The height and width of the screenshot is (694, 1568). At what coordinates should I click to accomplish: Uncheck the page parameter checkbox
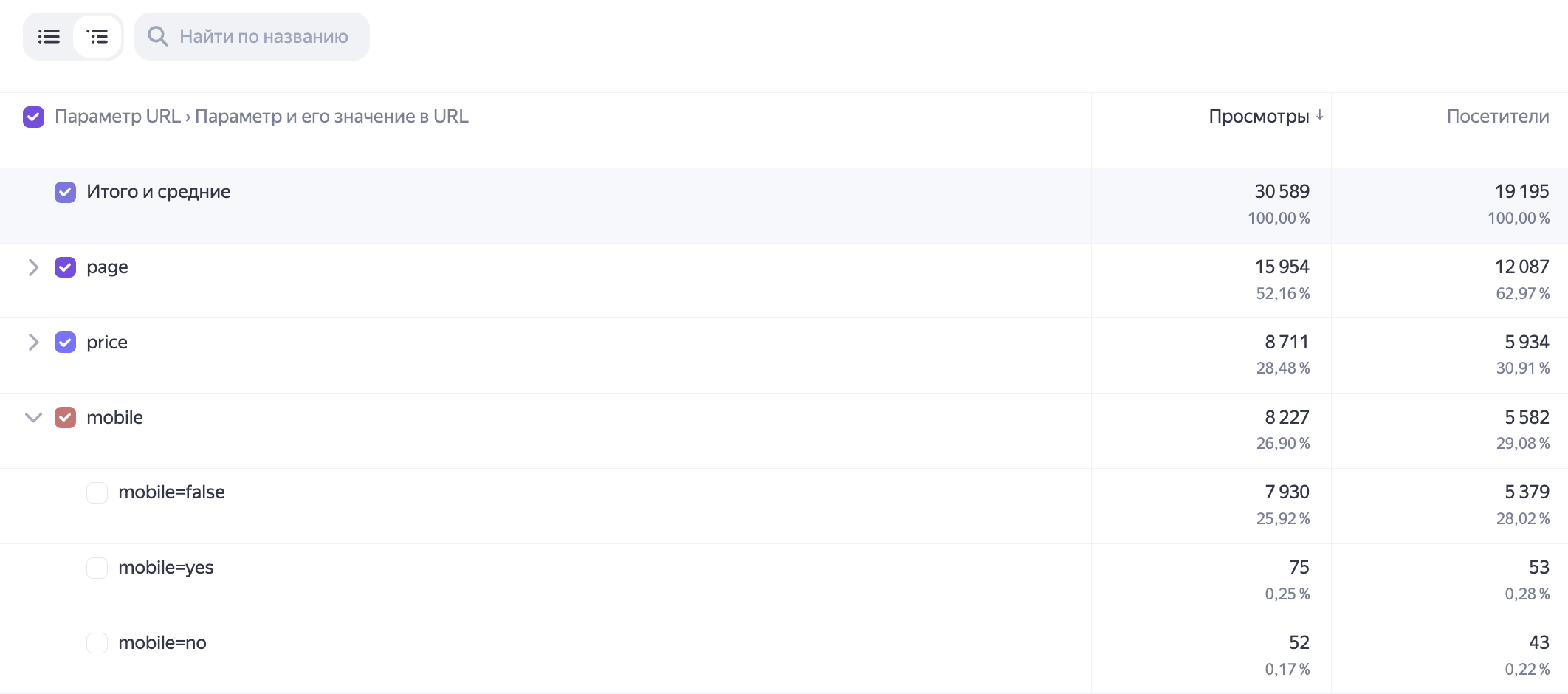pyautogui.click(x=65, y=267)
